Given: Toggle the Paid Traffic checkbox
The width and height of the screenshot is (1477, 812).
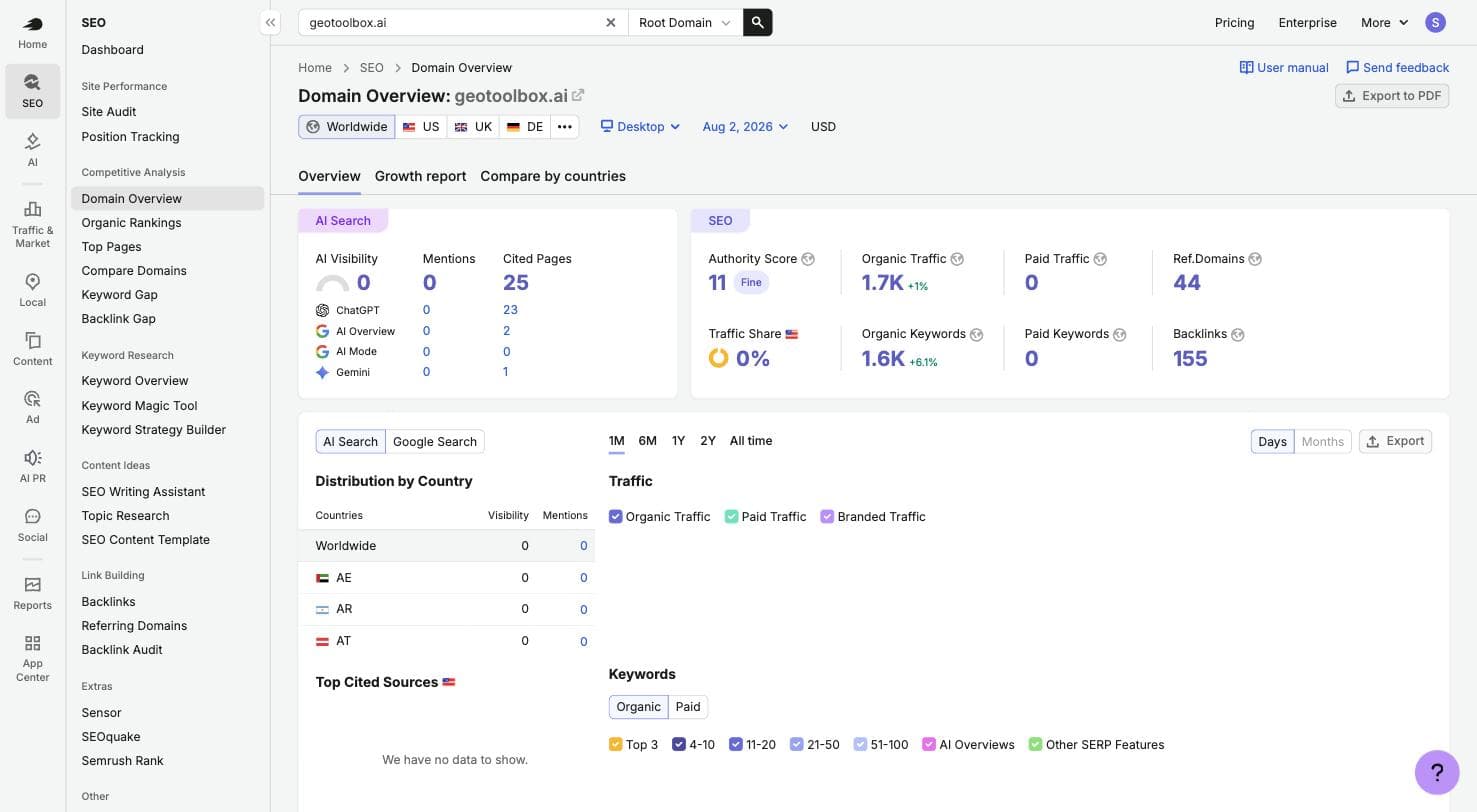Looking at the screenshot, I should pyautogui.click(x=732, y=517).
